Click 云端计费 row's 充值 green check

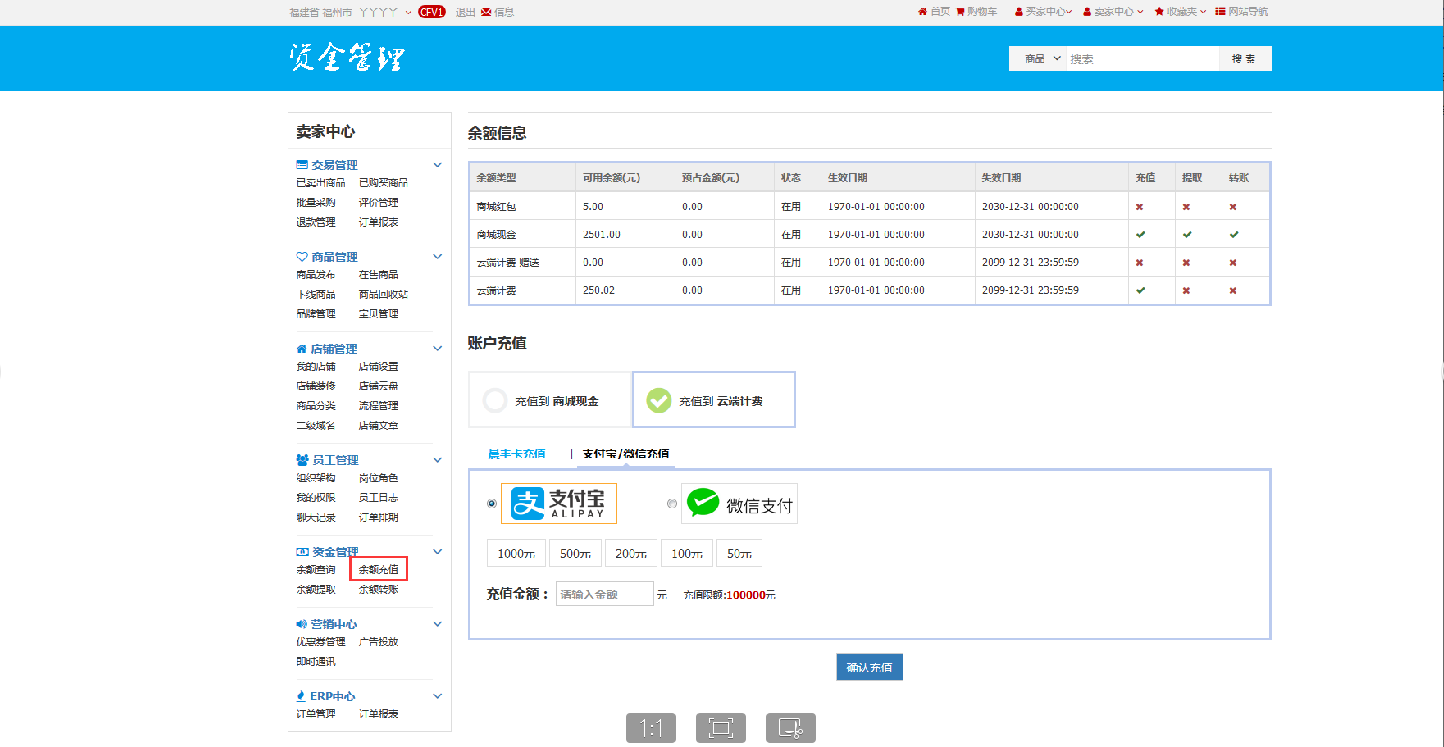pyautogui.click(x=1140, y=290)
